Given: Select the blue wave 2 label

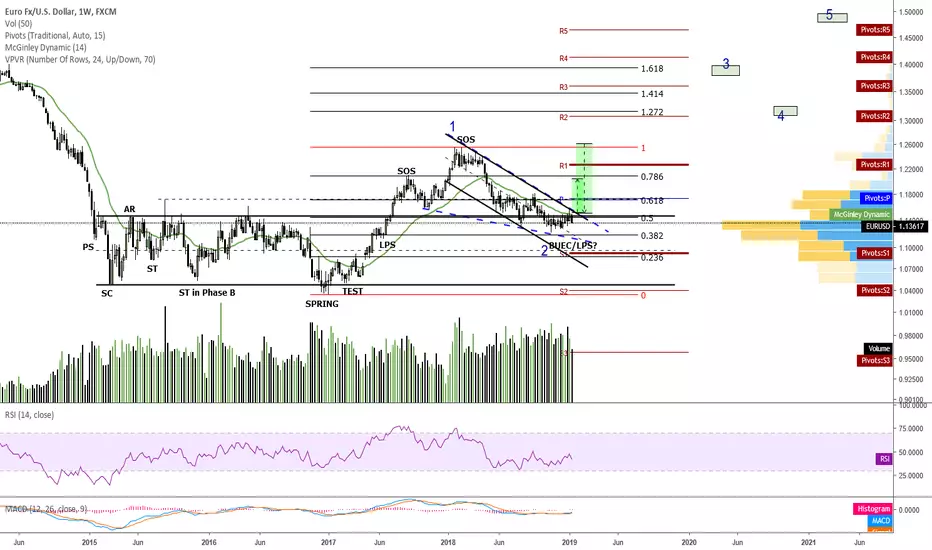Looking at the screenshot, I should (x=544, y=251).
